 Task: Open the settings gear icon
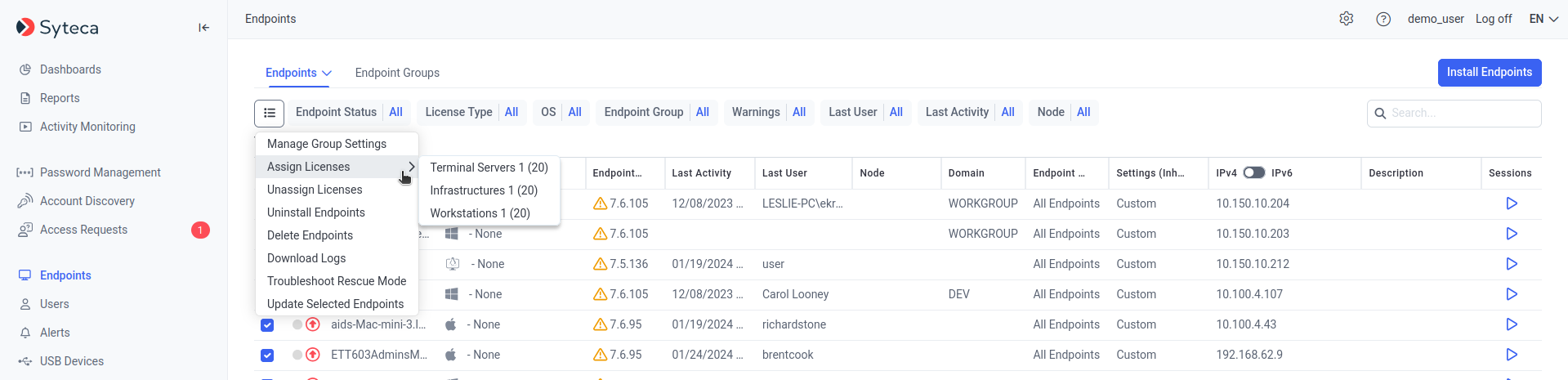point(1347,19)
